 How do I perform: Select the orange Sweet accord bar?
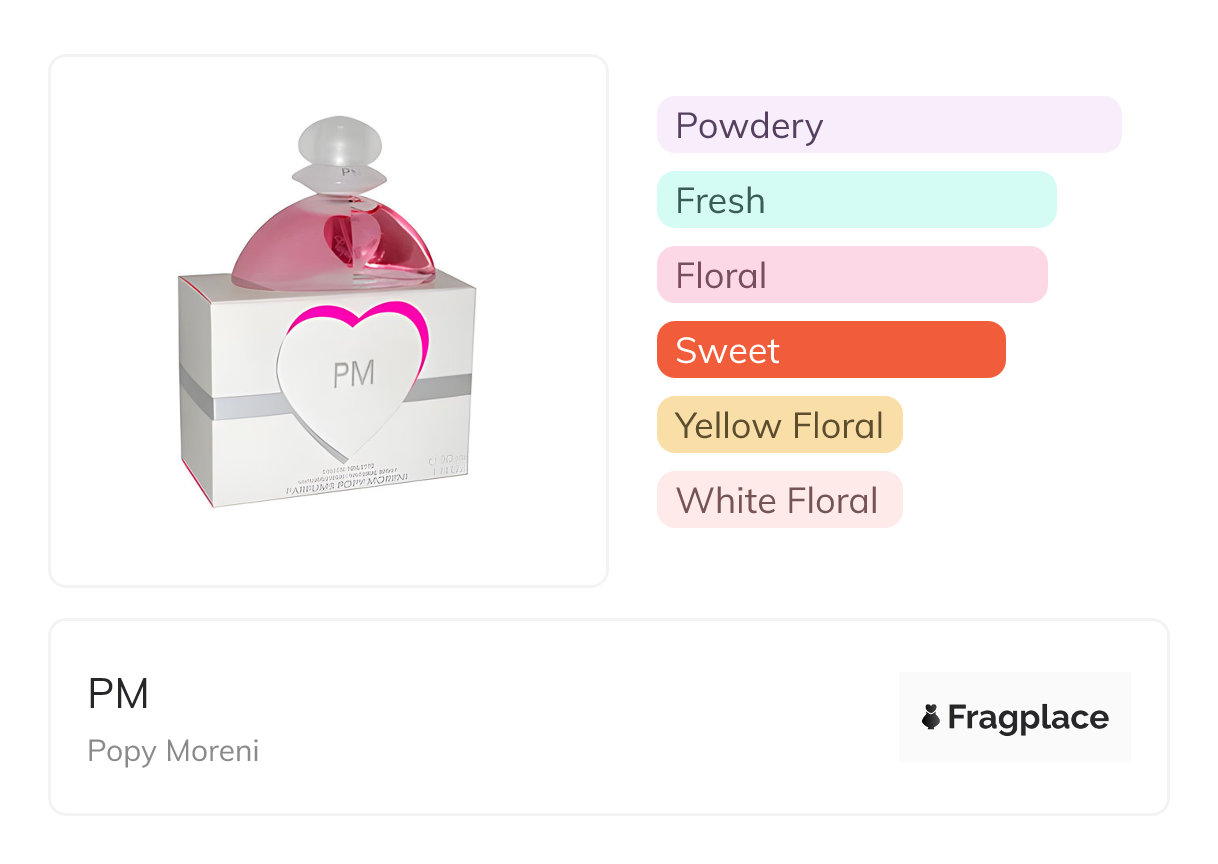pos(830,350)
